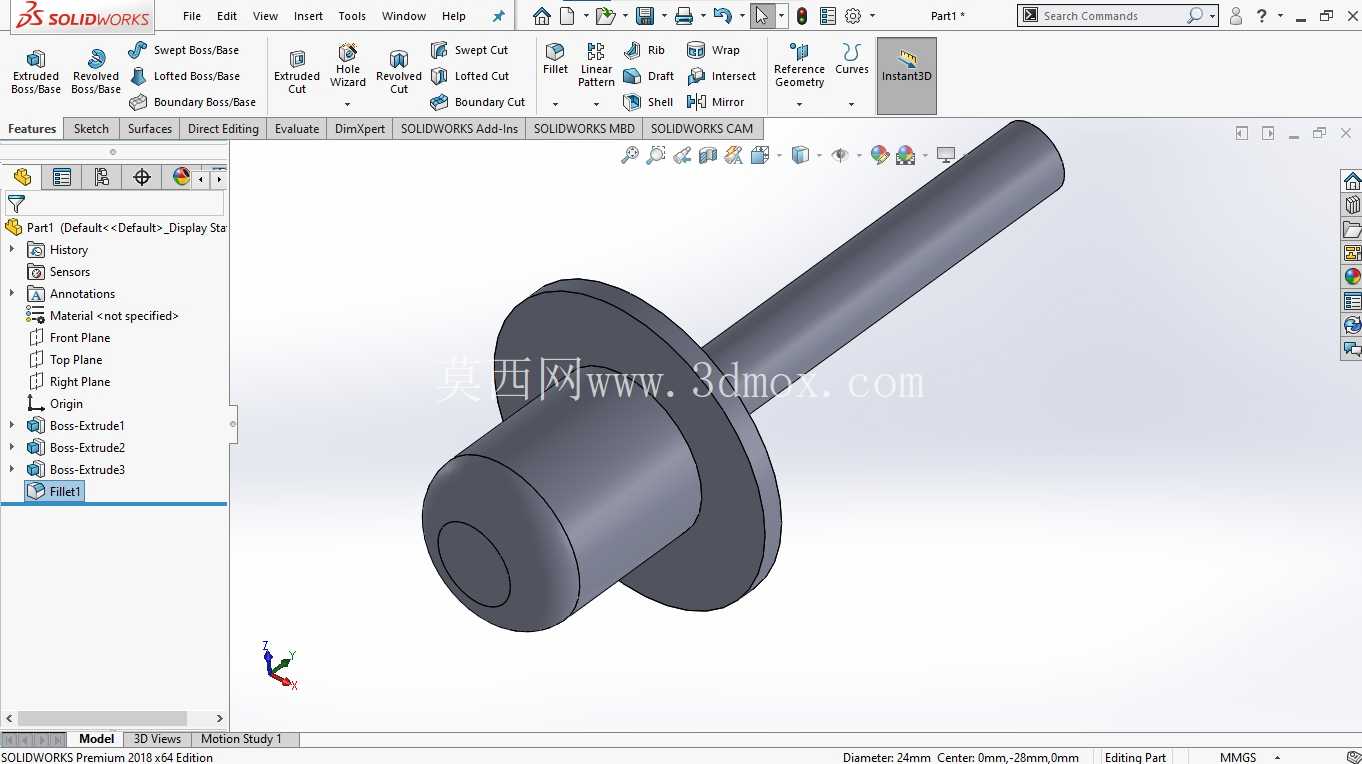Open the Curves dropdown menu
Screen dimensions: 1362x764
852,104
